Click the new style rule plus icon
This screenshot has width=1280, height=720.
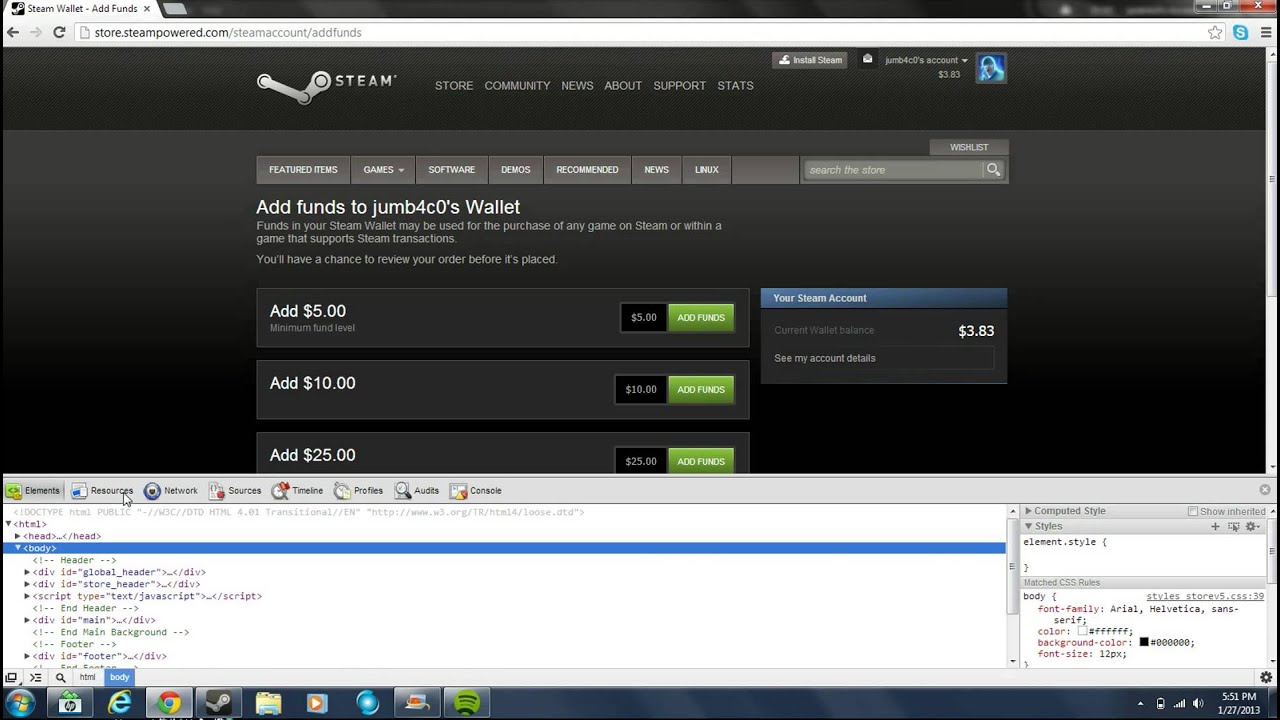[1216, 526]
